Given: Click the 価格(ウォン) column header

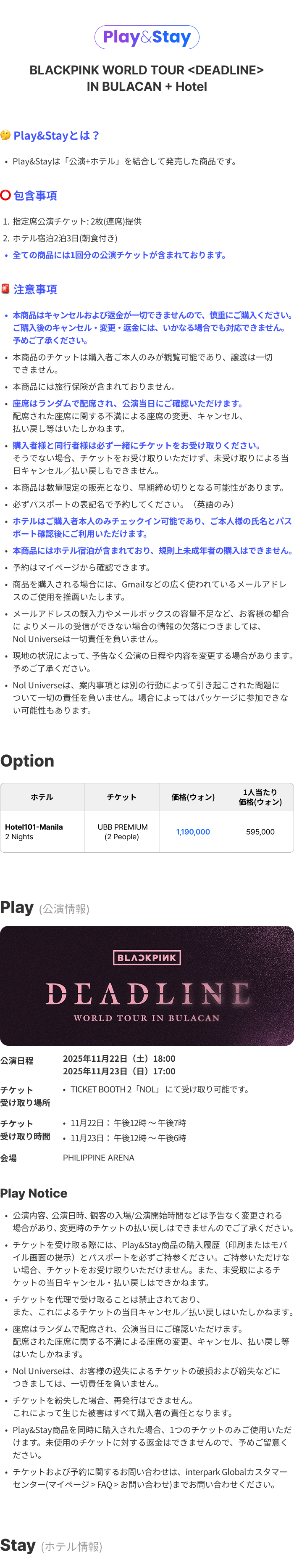Looking at the screenshot, I should coord(193,797).
